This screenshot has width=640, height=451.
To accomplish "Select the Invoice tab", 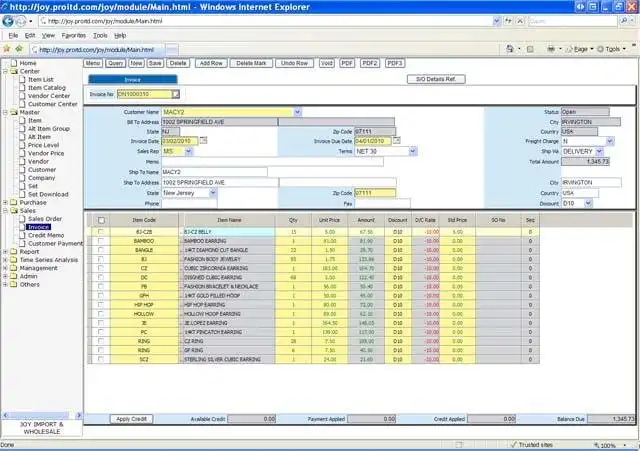I will click(x=133, y=80).
